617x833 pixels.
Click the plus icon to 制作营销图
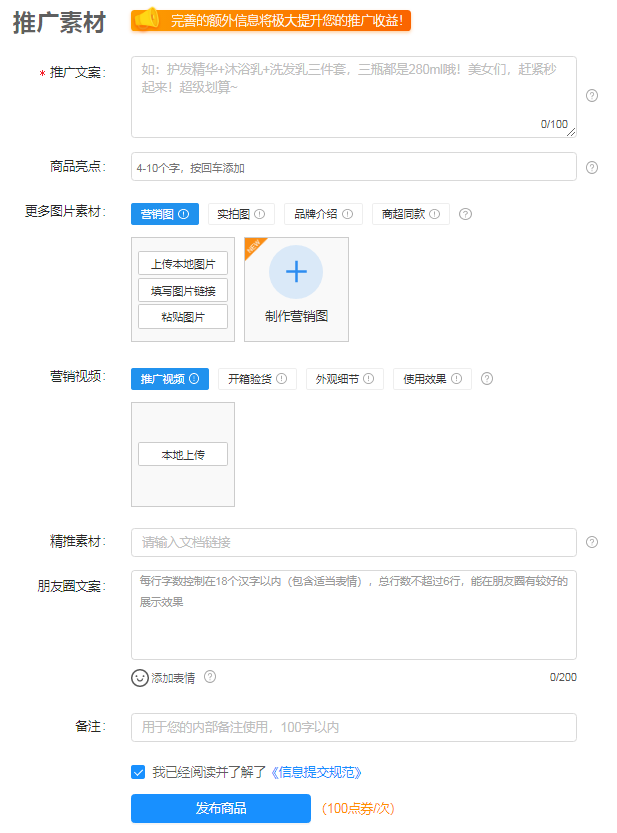(296, 272)
